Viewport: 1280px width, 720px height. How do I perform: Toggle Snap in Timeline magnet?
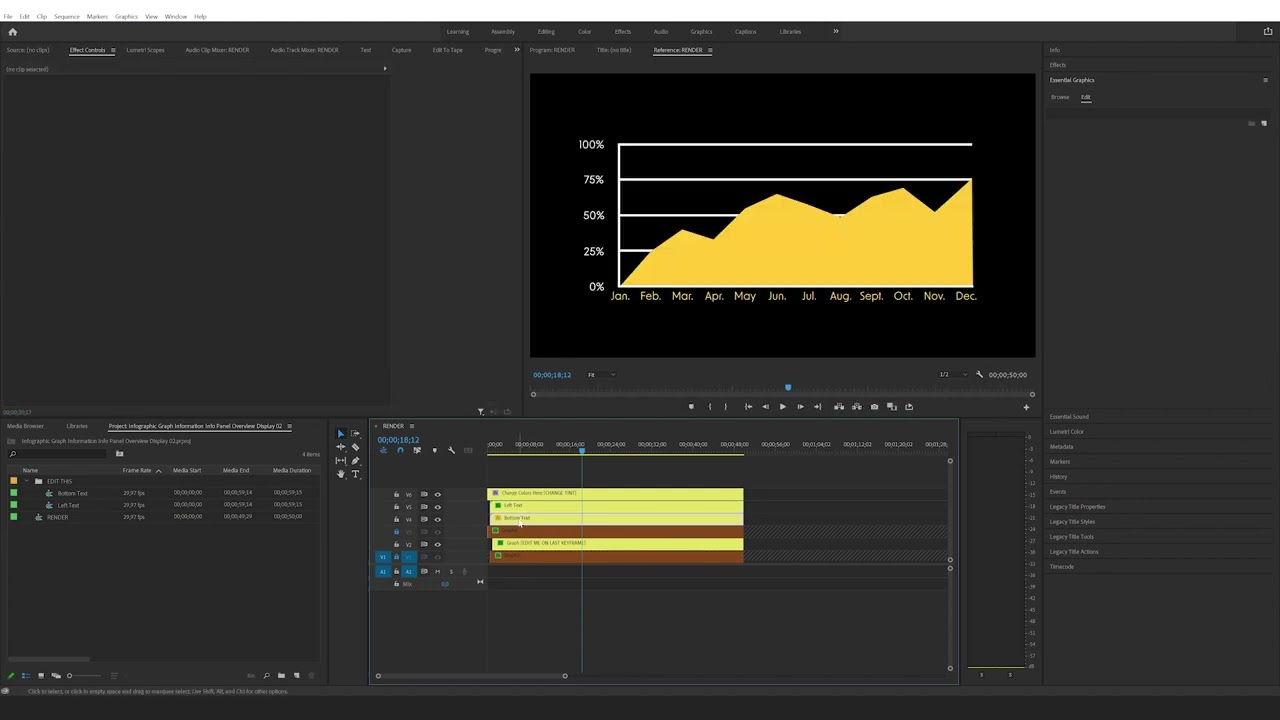coord(400,451)
